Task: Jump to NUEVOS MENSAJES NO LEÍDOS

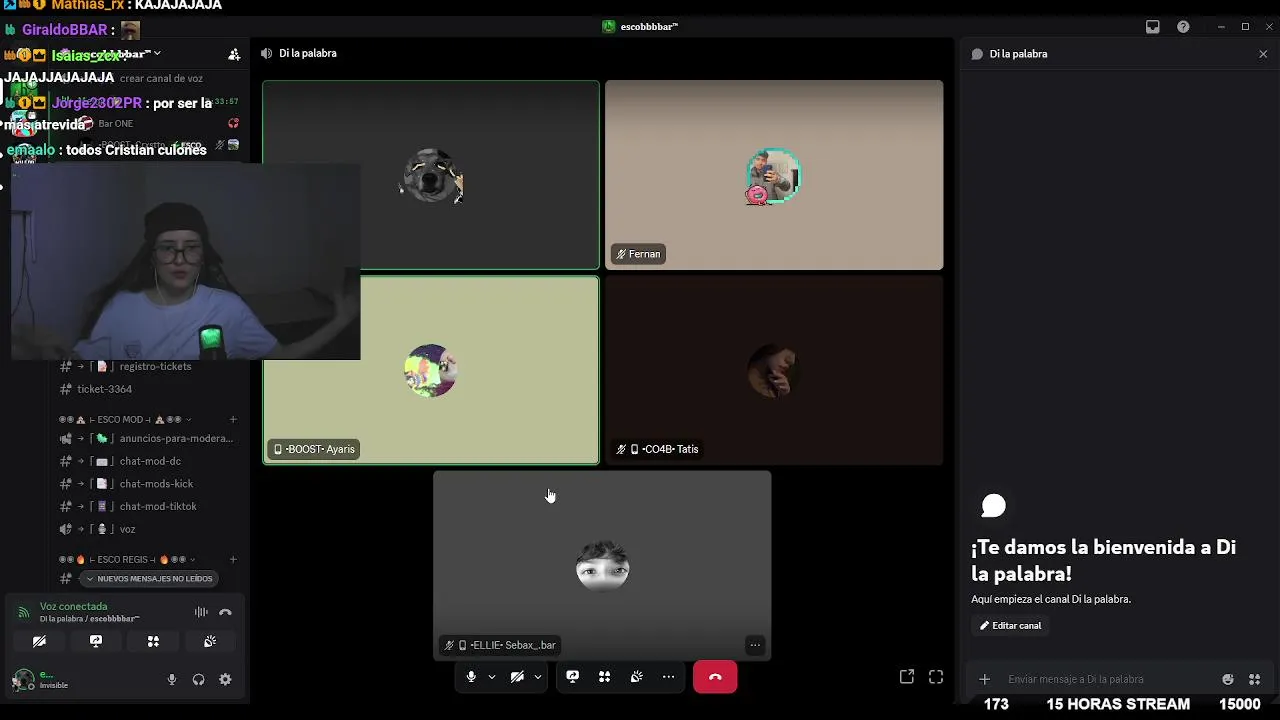Action: point(148,579)
